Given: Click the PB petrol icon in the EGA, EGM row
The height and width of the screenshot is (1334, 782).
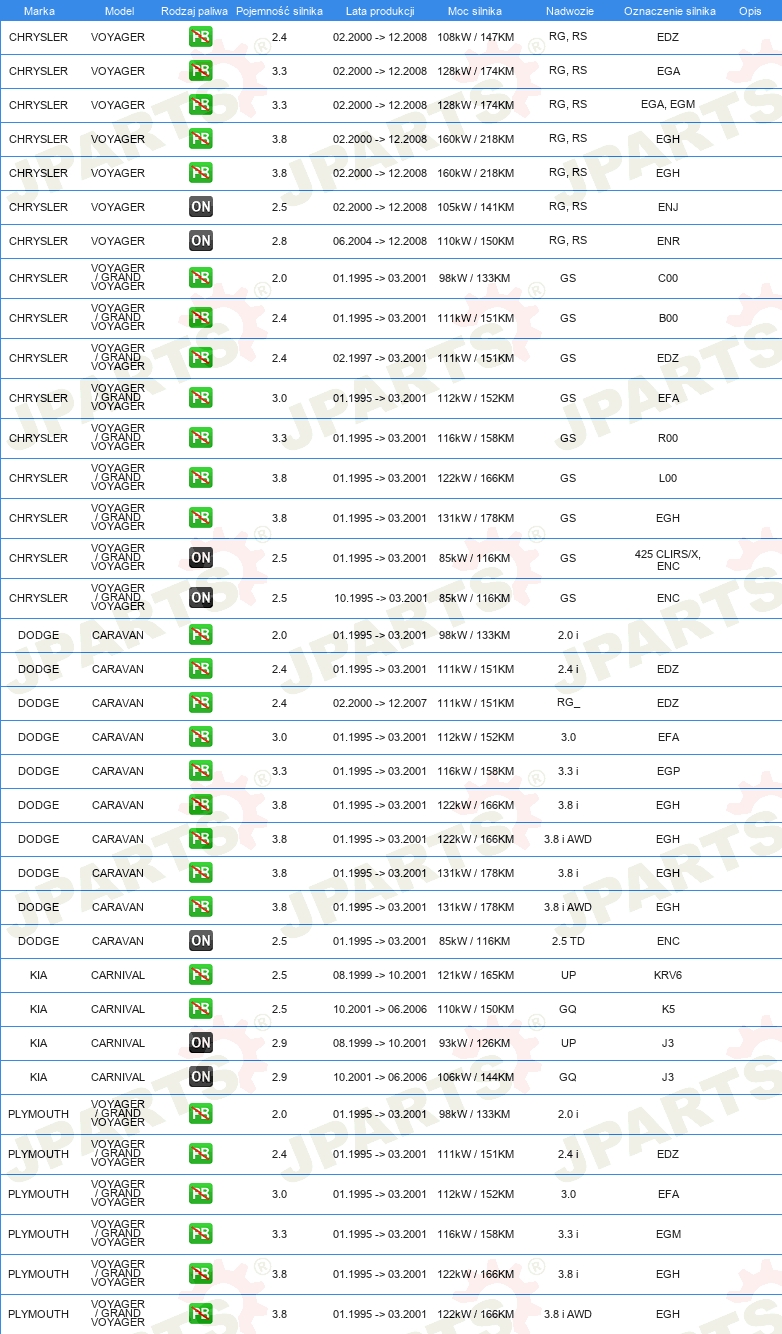Looking at the screenshot, I should click(201, 105).
